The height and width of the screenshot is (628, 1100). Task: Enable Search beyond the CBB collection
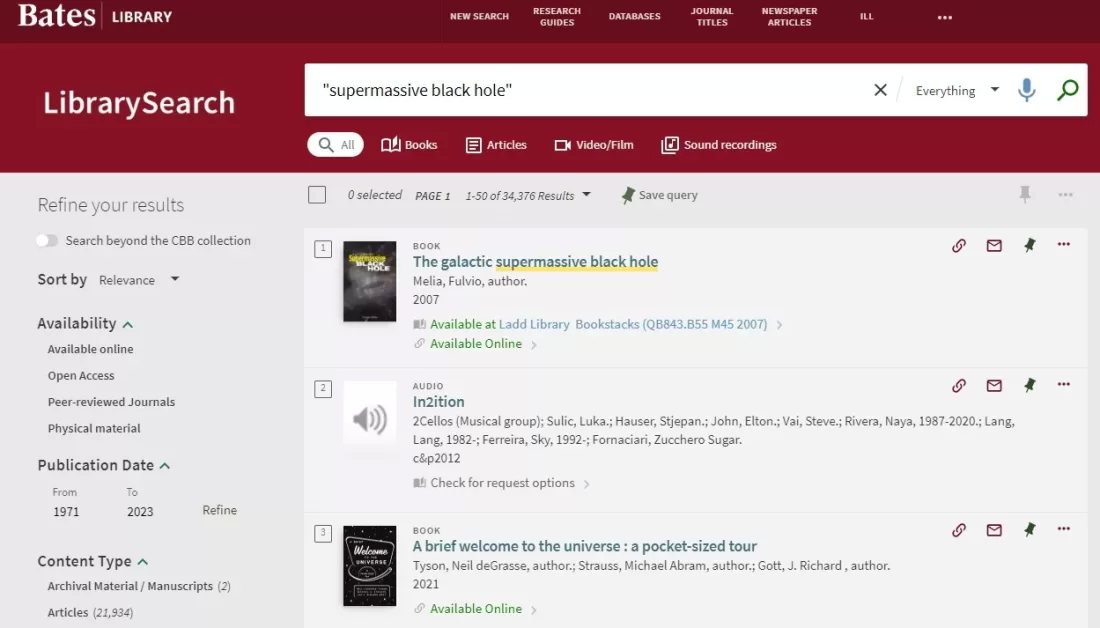47,240
